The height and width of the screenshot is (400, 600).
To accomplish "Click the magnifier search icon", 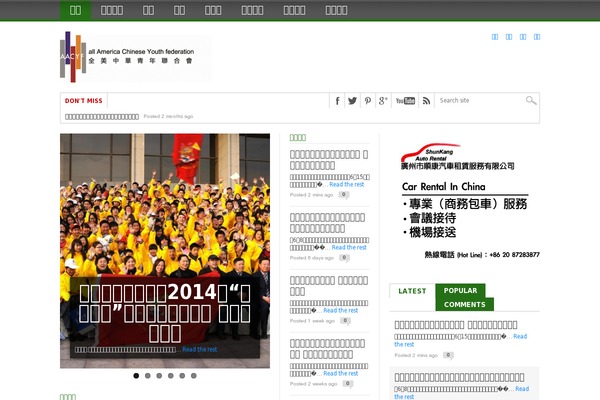I will (x=531, y=101).
